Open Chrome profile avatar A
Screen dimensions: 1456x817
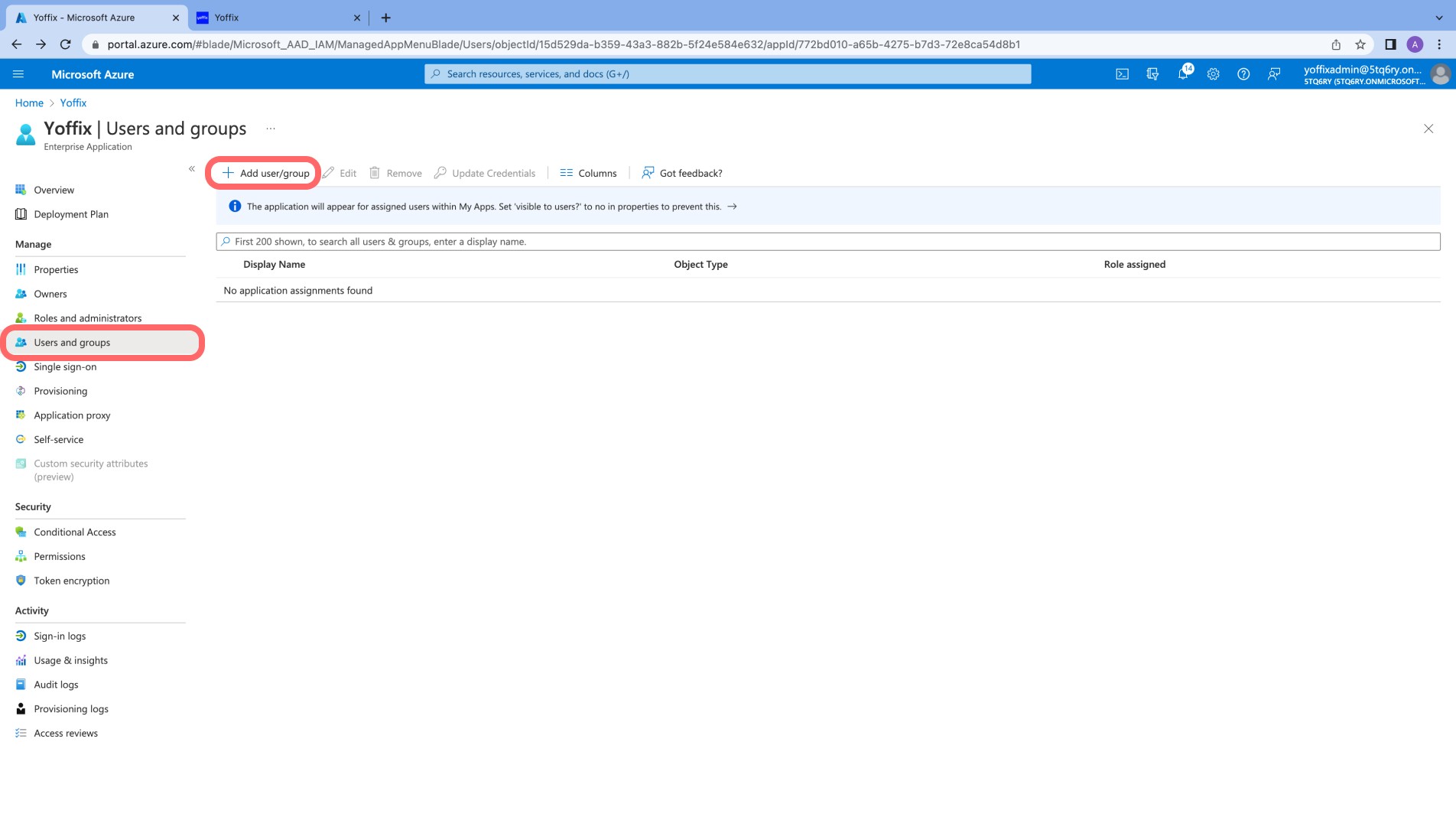coord(1415,44)
